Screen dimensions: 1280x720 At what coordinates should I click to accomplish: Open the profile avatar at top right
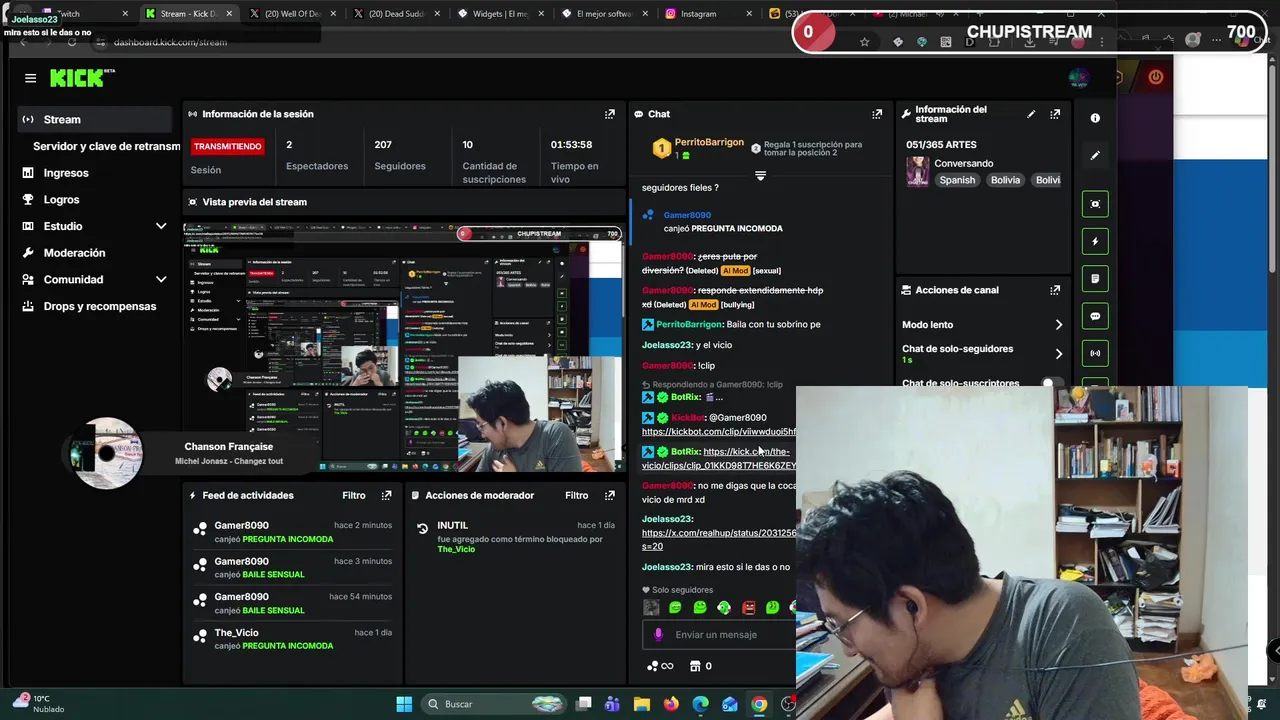(x=1078, y=78)
